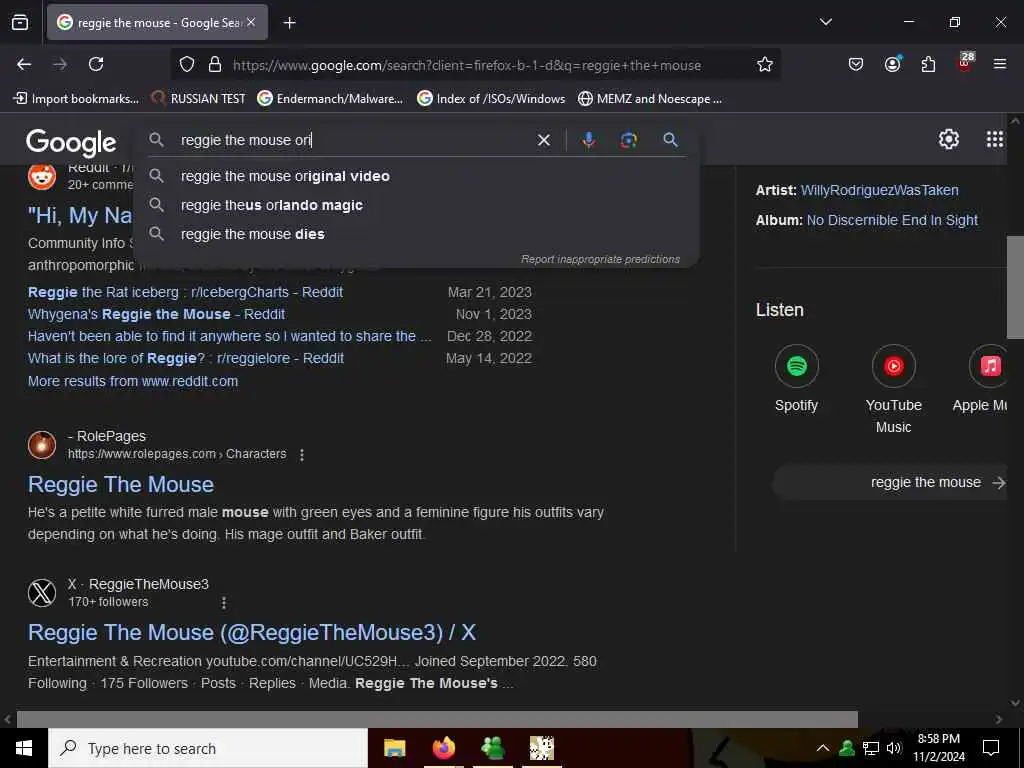Open options for RolePages result
The height and width of the screenshot is (768, 1024).
tap(302, 455)
